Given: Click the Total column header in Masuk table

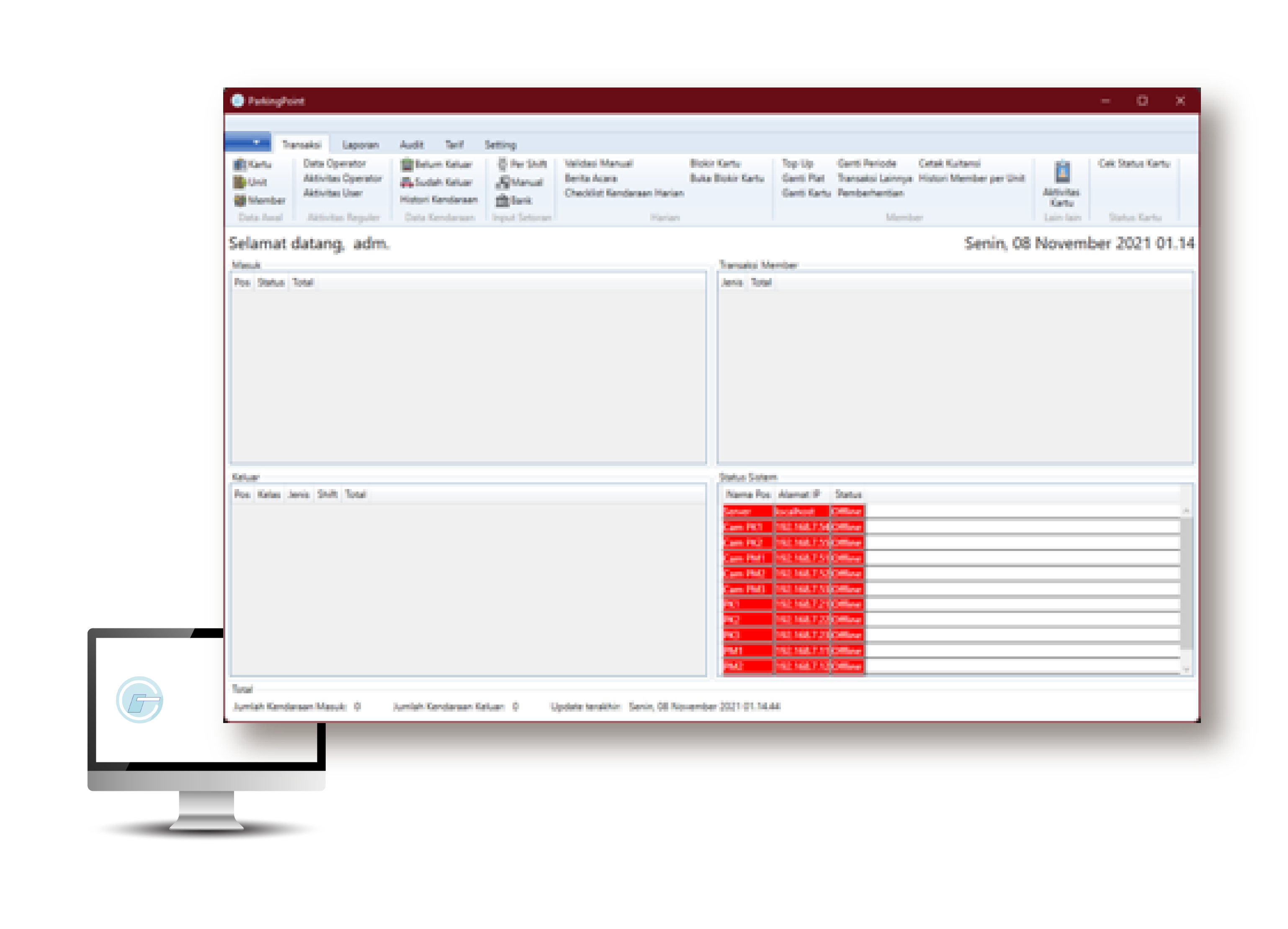Looking at the screenshot, I should pos(303,282).
